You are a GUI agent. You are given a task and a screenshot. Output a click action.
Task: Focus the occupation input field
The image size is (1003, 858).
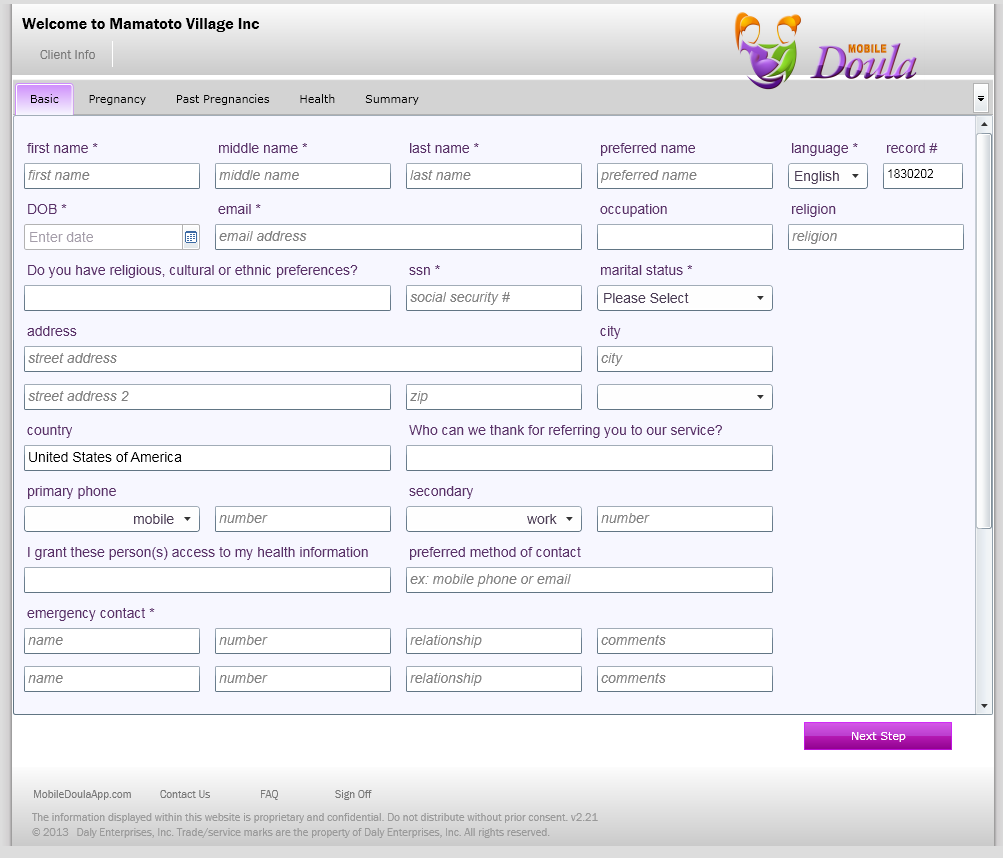tap(684, 237)
